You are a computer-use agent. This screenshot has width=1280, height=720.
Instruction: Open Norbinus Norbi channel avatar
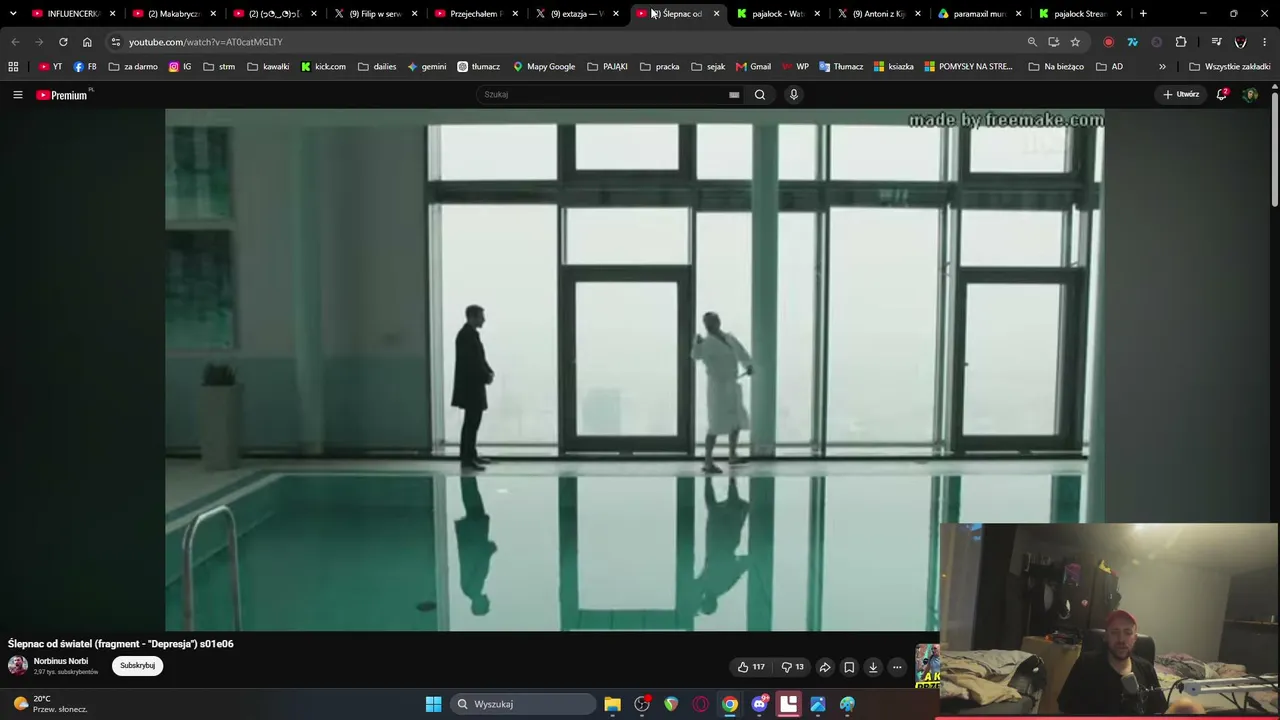tap(18, 666)
